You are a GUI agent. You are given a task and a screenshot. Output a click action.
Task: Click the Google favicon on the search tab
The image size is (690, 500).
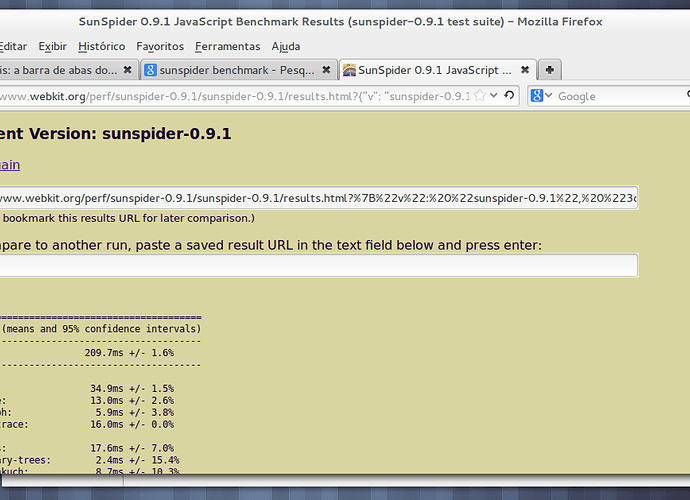tap(150, 70)
